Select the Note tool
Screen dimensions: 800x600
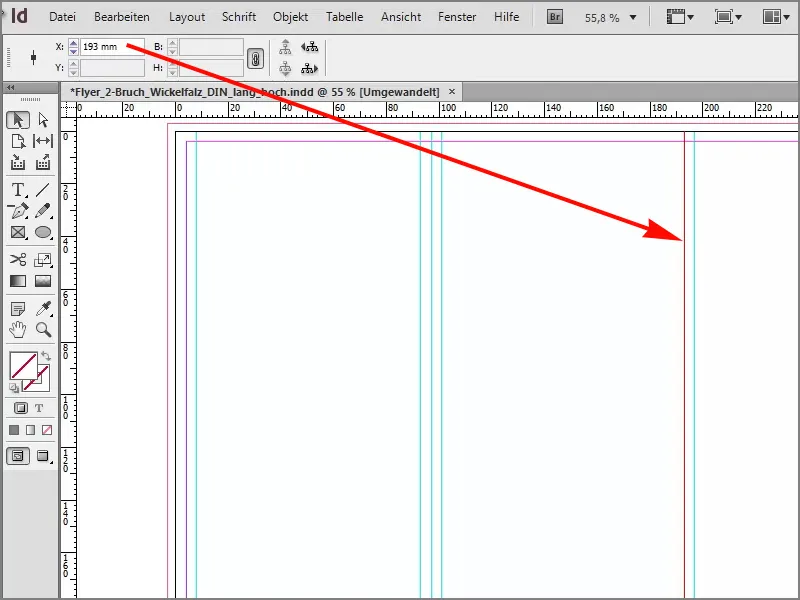coord(18,309)
